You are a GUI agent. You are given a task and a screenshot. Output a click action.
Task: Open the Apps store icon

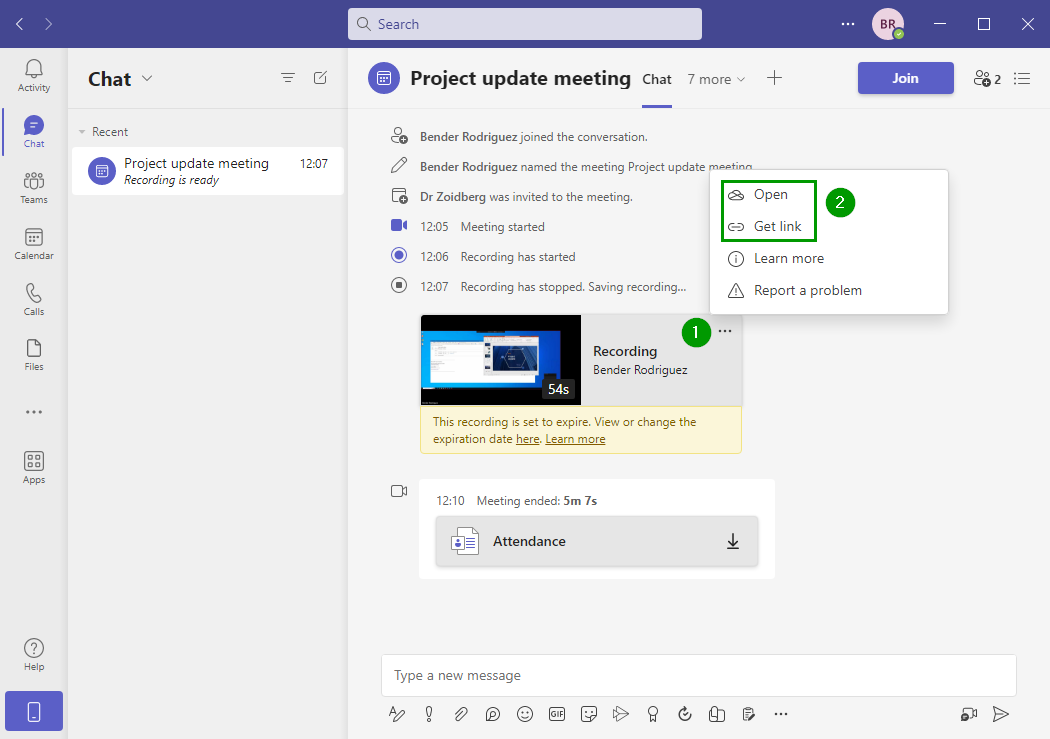(34, 467)
